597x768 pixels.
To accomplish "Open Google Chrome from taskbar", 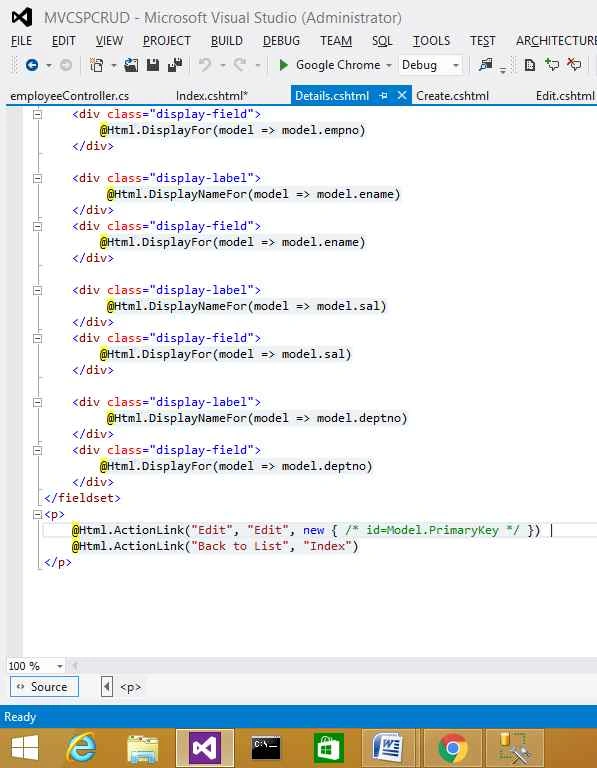I will pyautogui.click(x=453, y=748).
